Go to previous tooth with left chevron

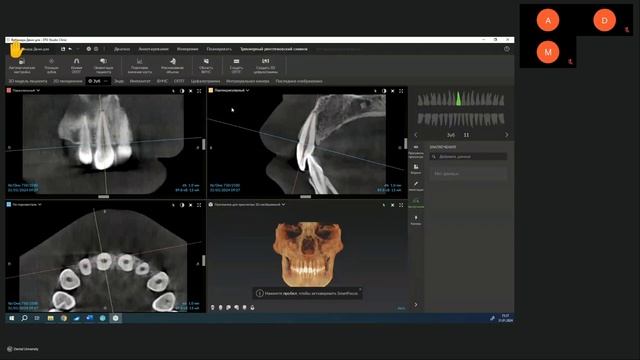[x=416, y=135]
